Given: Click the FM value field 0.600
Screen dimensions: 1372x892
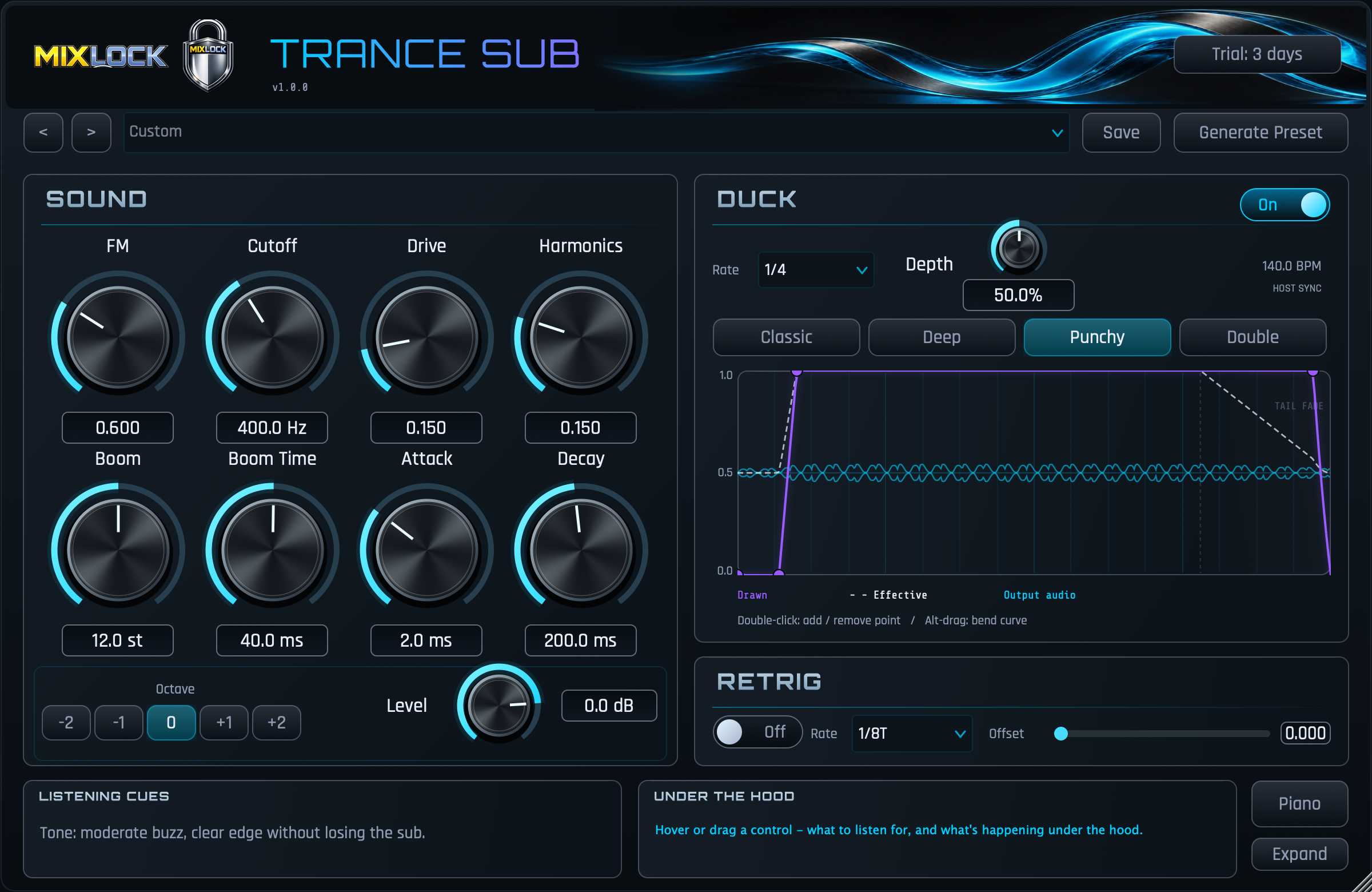Looking at the screenshot, I should click(118, 428).
